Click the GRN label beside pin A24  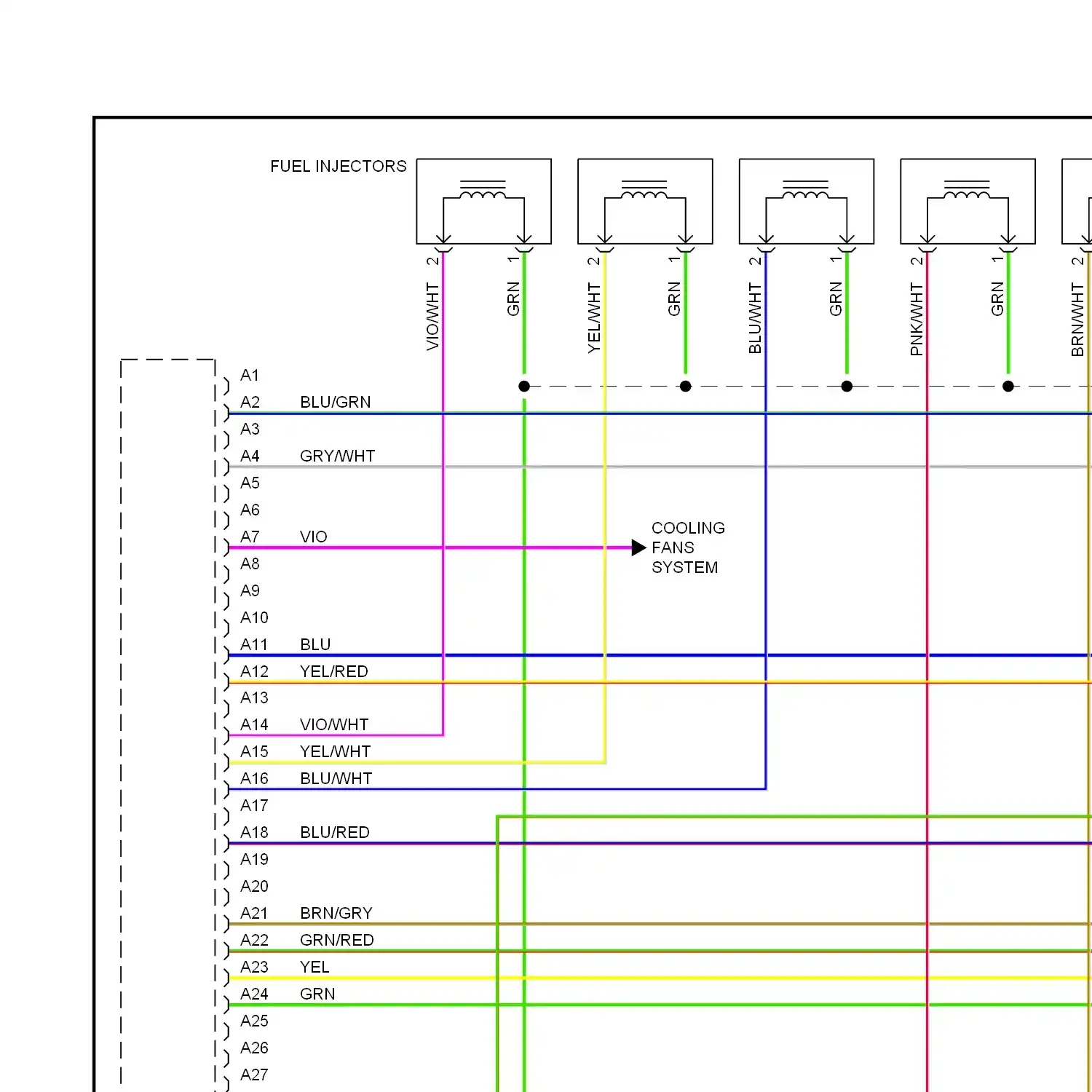(317, 994)
